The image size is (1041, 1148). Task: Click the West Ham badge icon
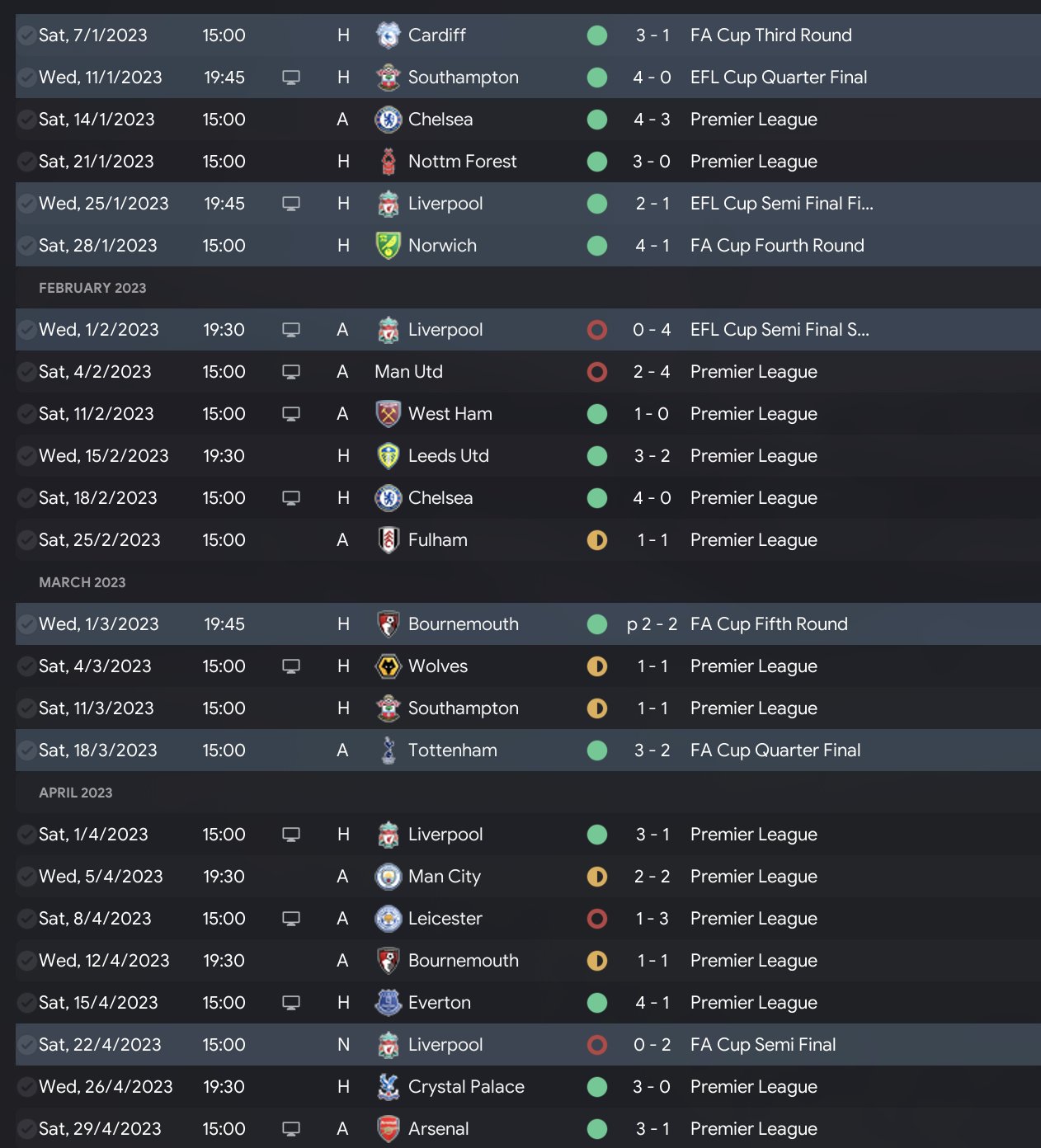coord(388,414)
